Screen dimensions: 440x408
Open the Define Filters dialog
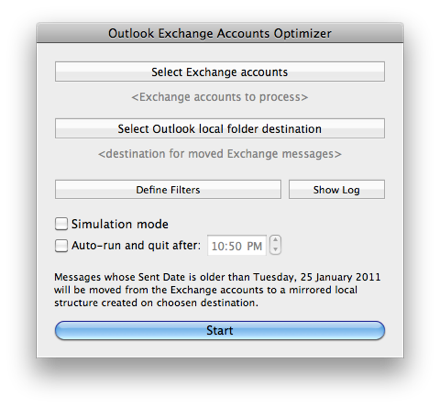(x=168, y=190)
